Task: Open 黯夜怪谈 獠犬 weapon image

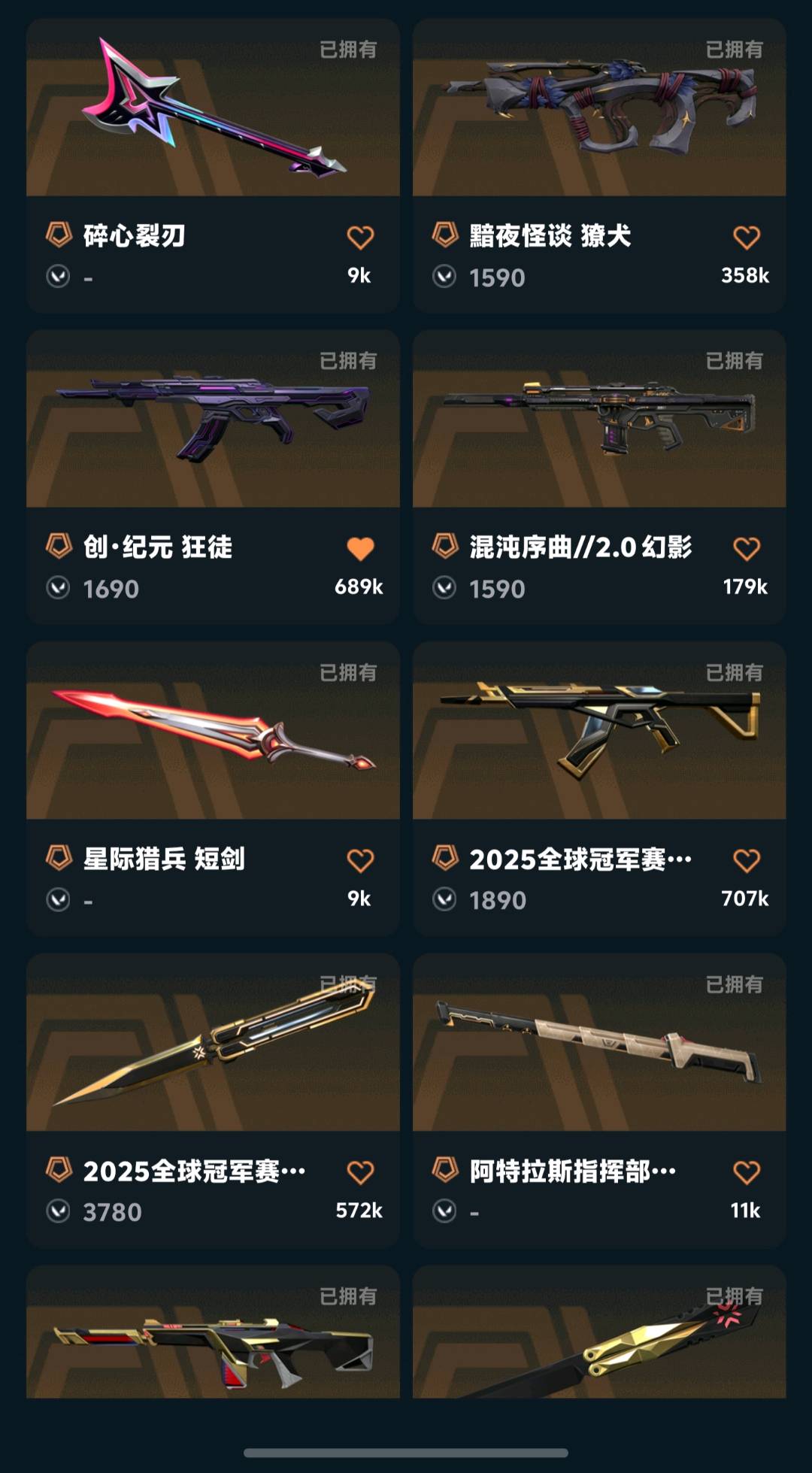Action: (599, 108)
